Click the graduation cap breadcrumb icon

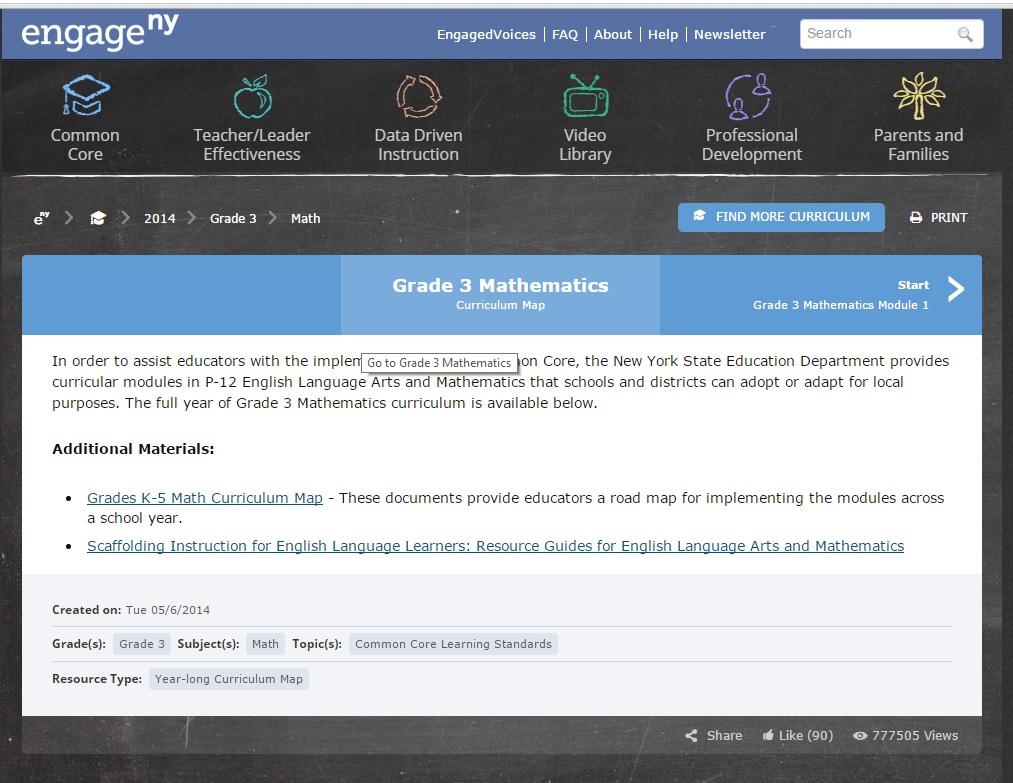tap(98, 218)
